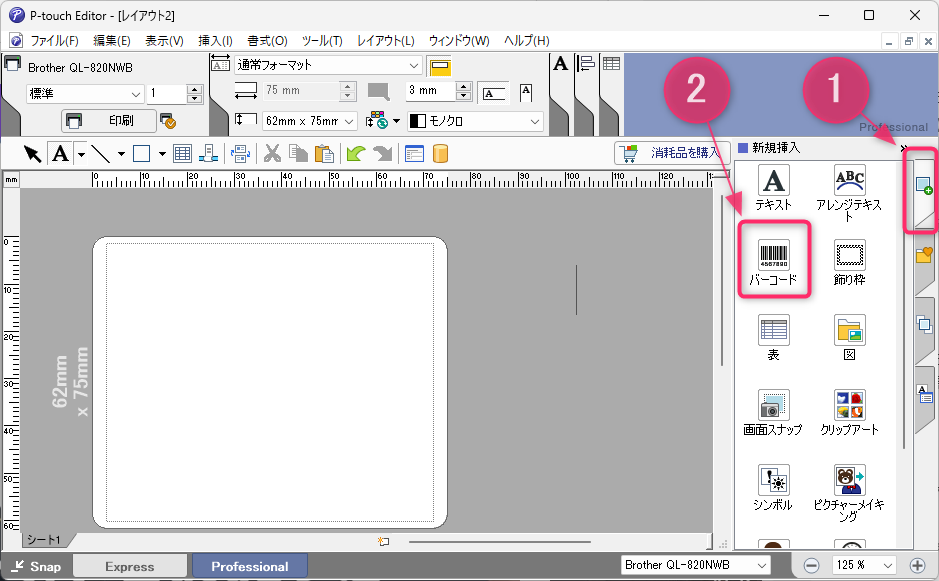
Task: Click the yellow database cylinder icon
Action: 440,154
